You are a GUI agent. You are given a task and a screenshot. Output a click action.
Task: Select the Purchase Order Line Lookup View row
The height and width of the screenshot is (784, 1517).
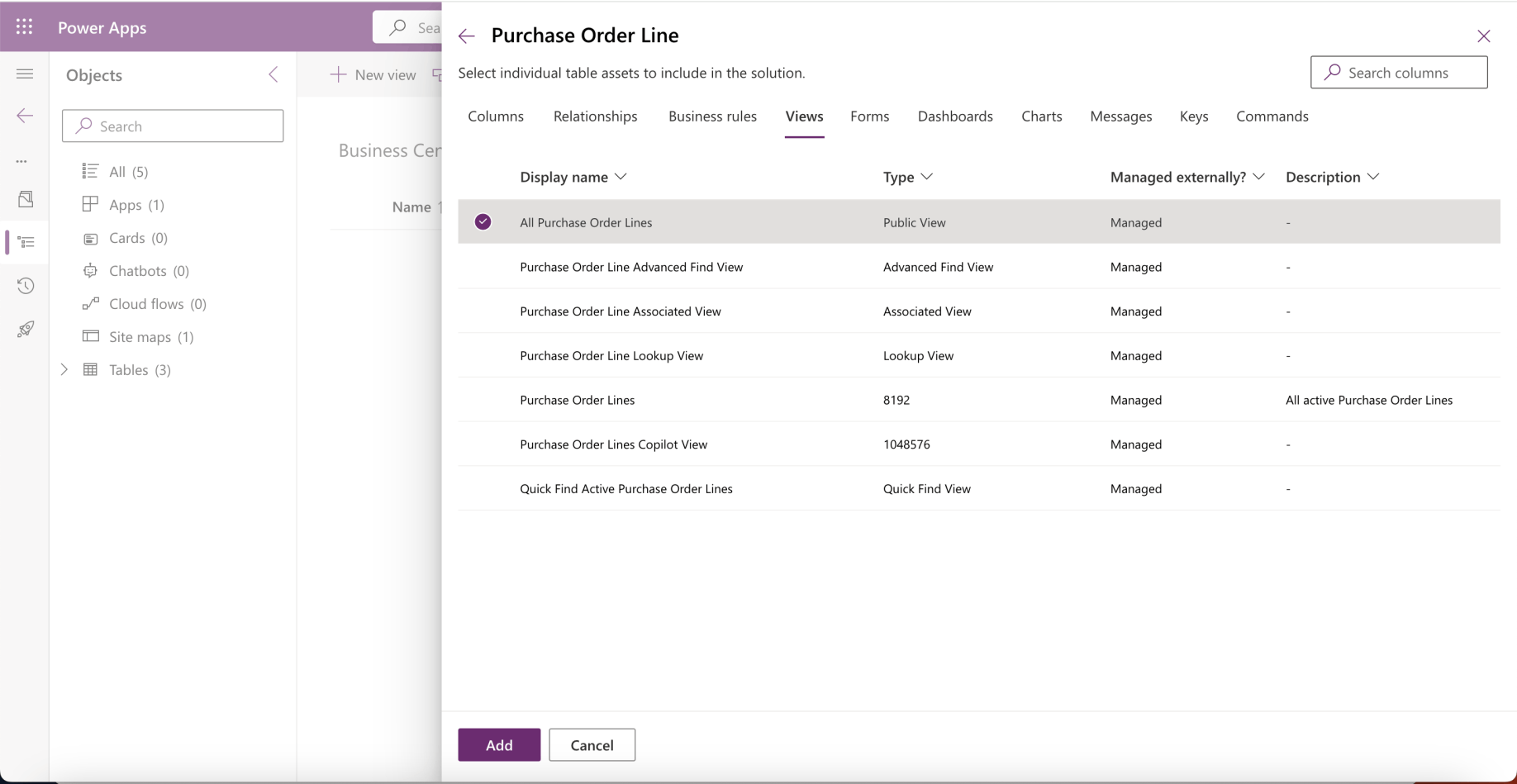pyautogui.click(x=611, y=356)
